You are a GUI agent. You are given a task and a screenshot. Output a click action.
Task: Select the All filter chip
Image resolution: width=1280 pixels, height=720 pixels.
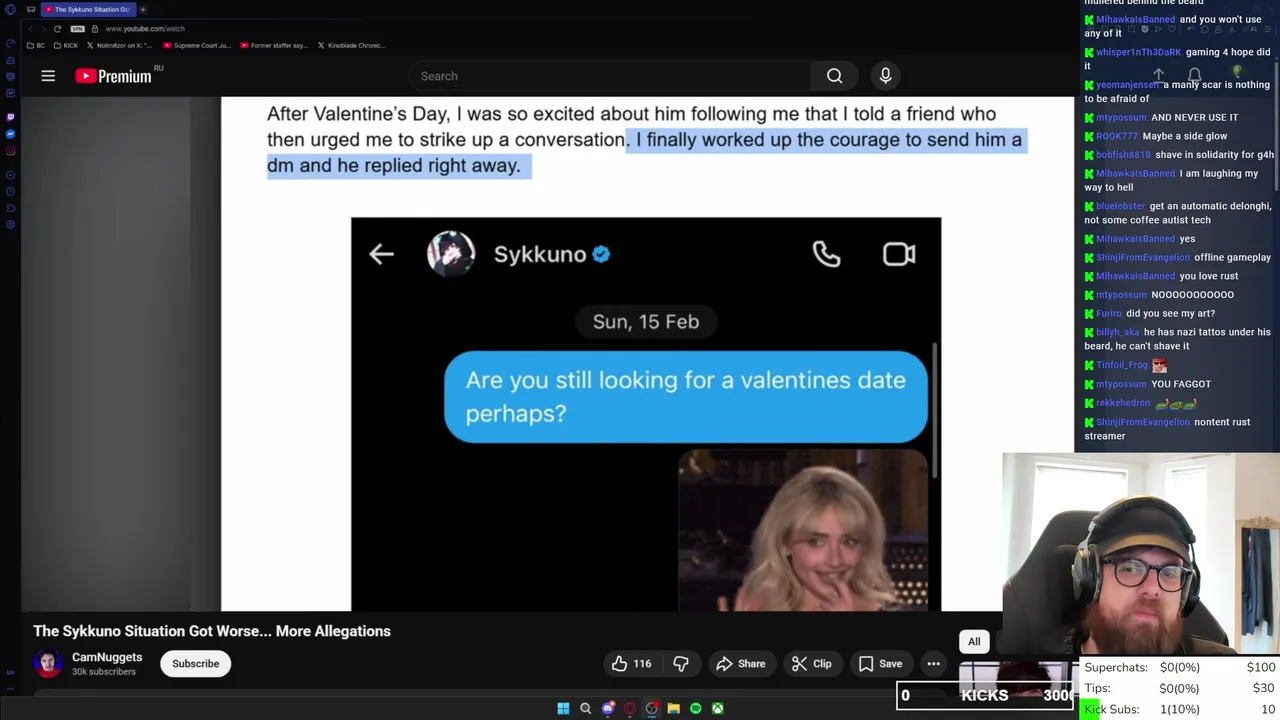974,642
